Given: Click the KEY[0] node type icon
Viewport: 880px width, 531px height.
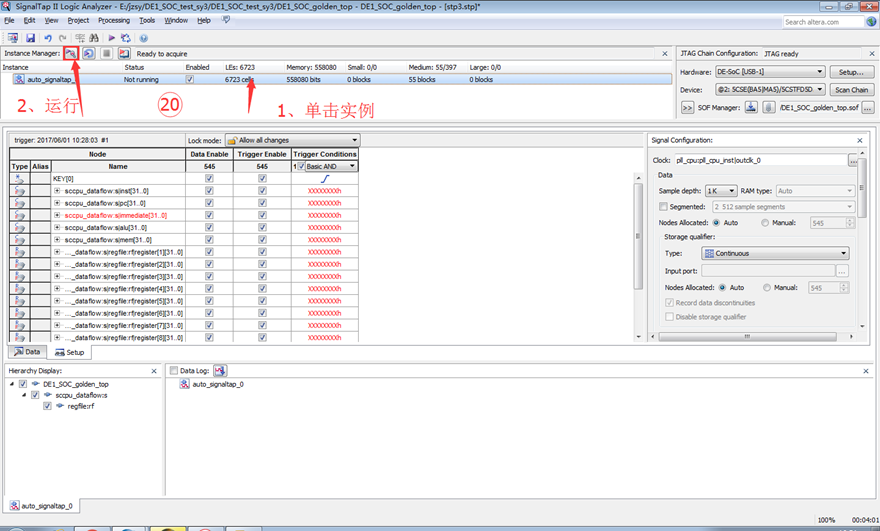Looking at the screenshot, I should (20, 178).
